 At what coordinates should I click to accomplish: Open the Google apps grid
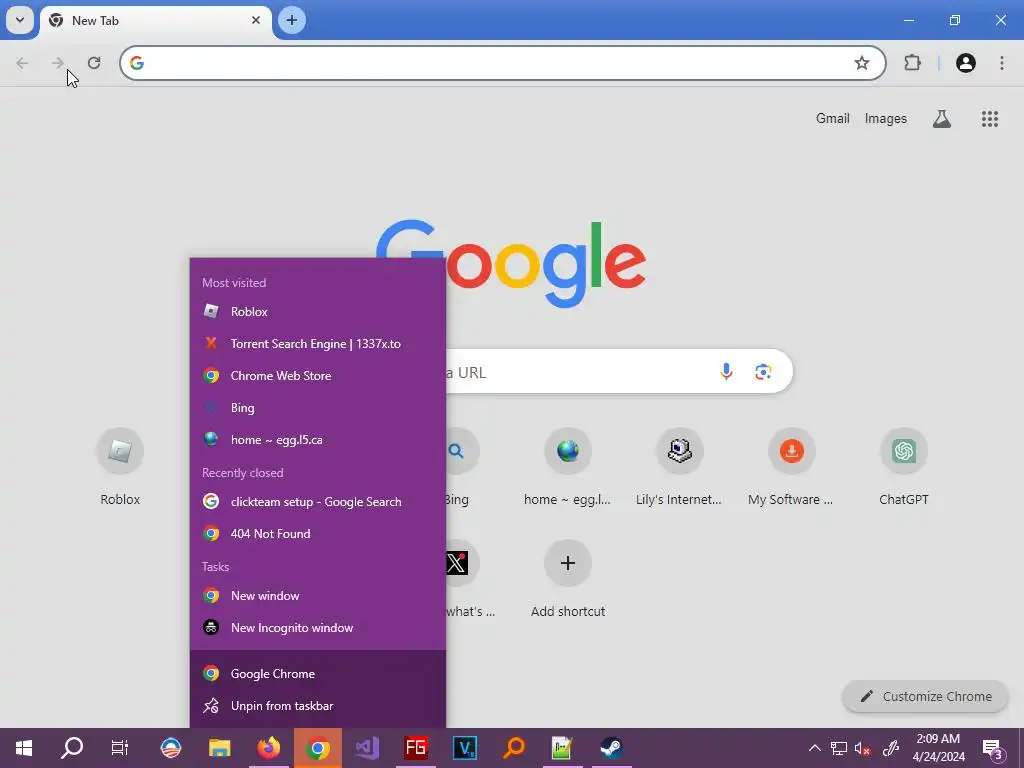pyautogui.click(x=990, y=118)
